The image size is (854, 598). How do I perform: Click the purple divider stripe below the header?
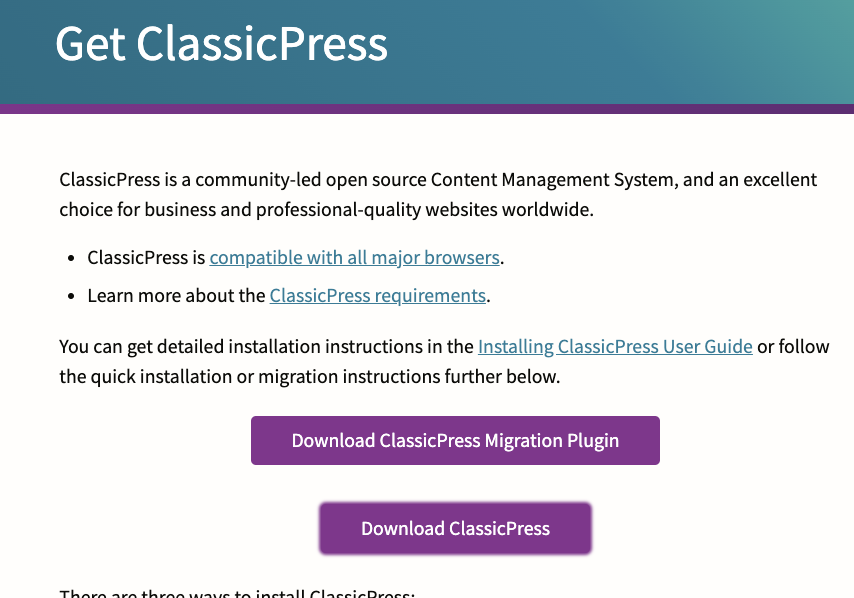click(427, 108)
